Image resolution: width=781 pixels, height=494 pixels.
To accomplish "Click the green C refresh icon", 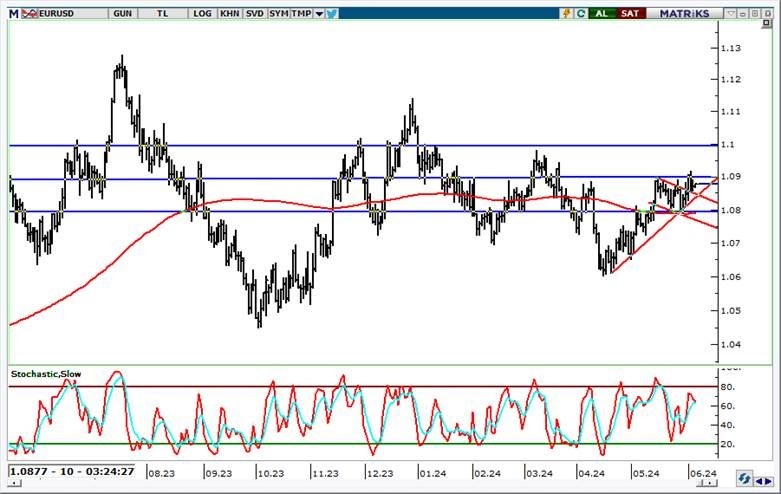I will (x=580, y=13).
